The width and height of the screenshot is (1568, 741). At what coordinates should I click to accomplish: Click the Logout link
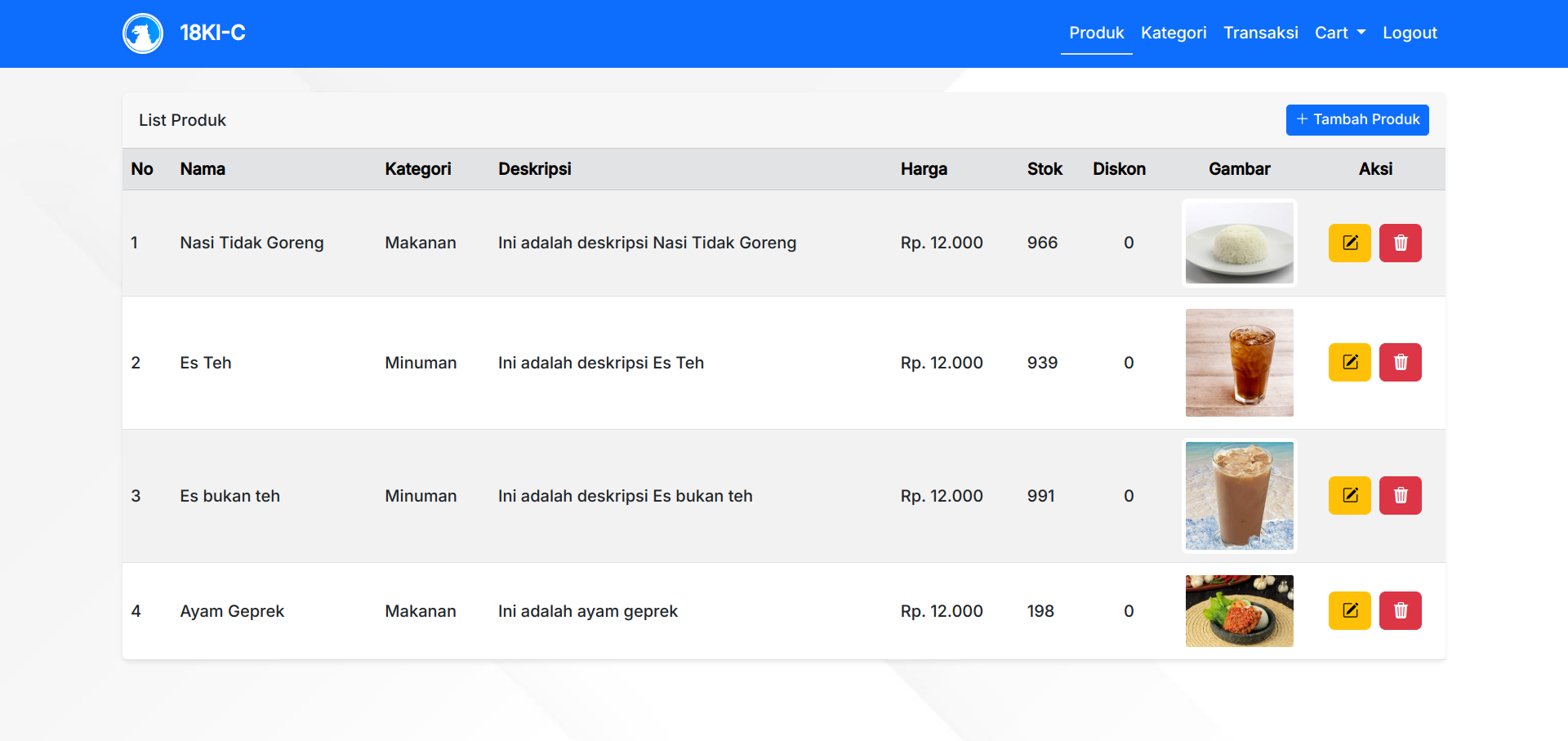pyautogui.click(x=1409, y=33)
